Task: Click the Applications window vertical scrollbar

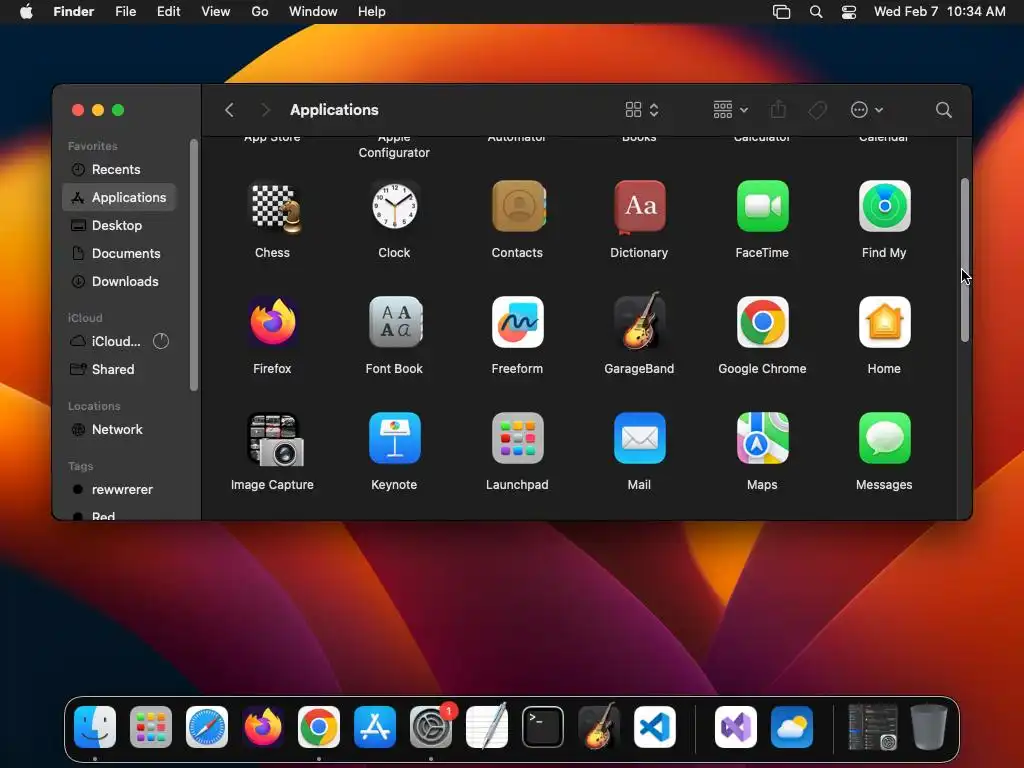Action: click(965, 260)
